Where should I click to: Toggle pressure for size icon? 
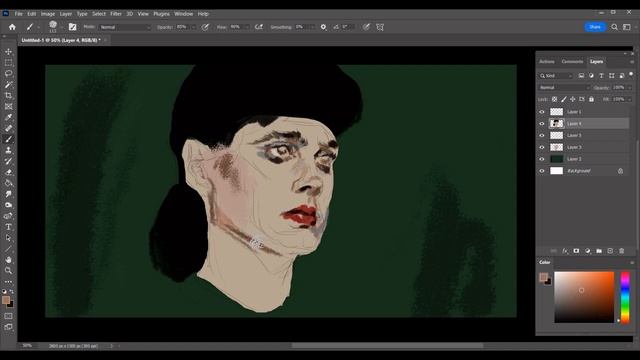click(x=366, y=27)
